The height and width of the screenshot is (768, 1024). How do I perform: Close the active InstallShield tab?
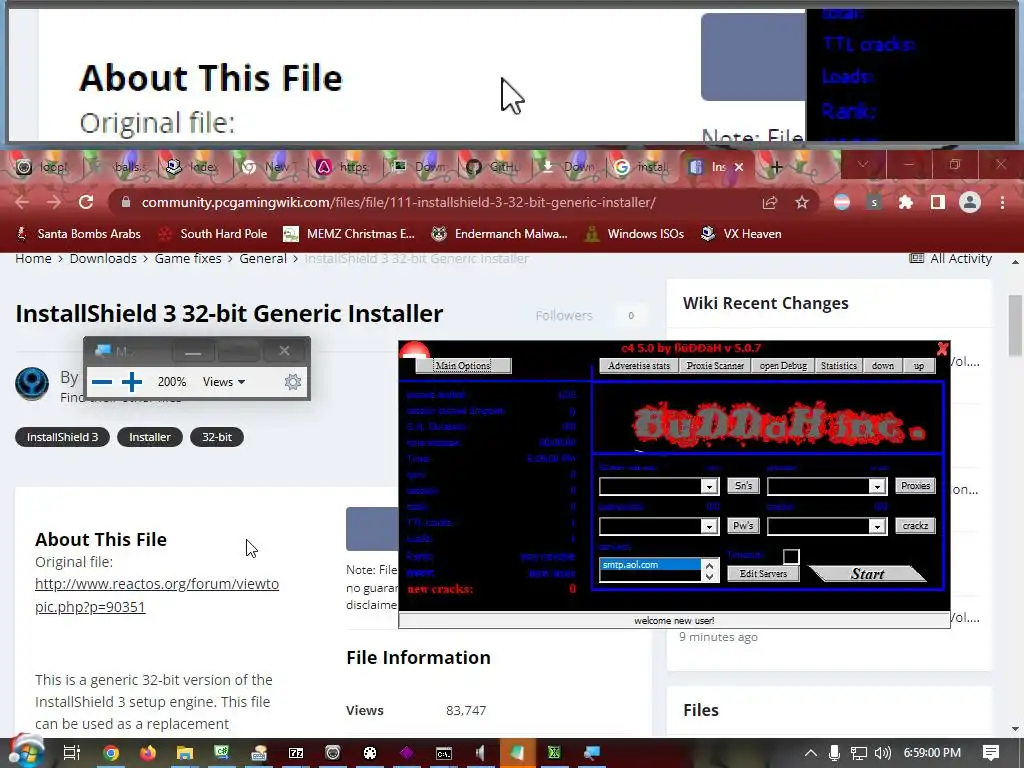739,167
